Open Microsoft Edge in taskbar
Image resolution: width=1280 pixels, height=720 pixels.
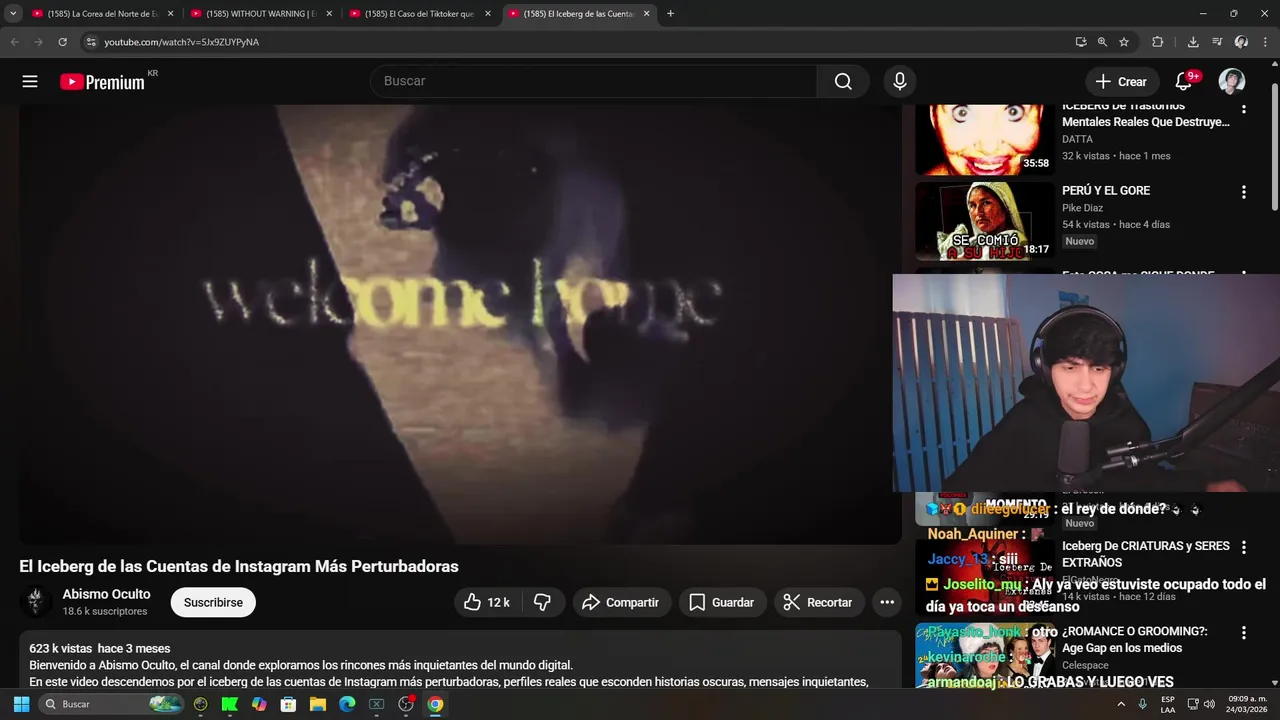click(347, 704)
